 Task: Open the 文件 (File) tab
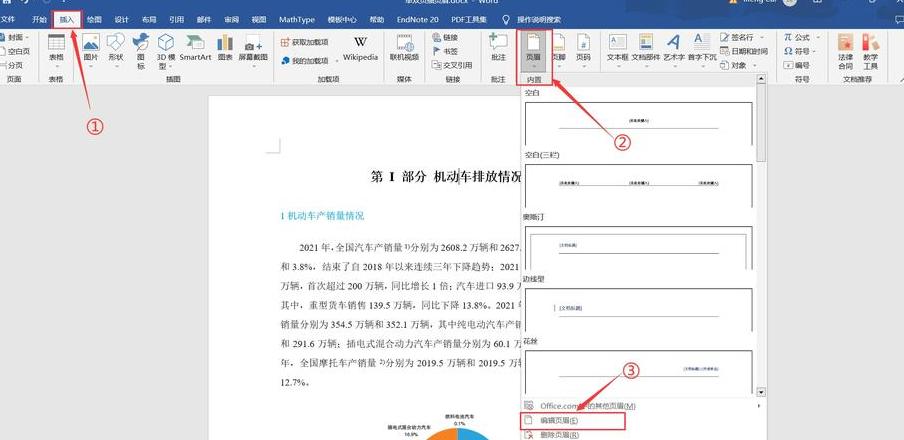click(x=8, y=20)
